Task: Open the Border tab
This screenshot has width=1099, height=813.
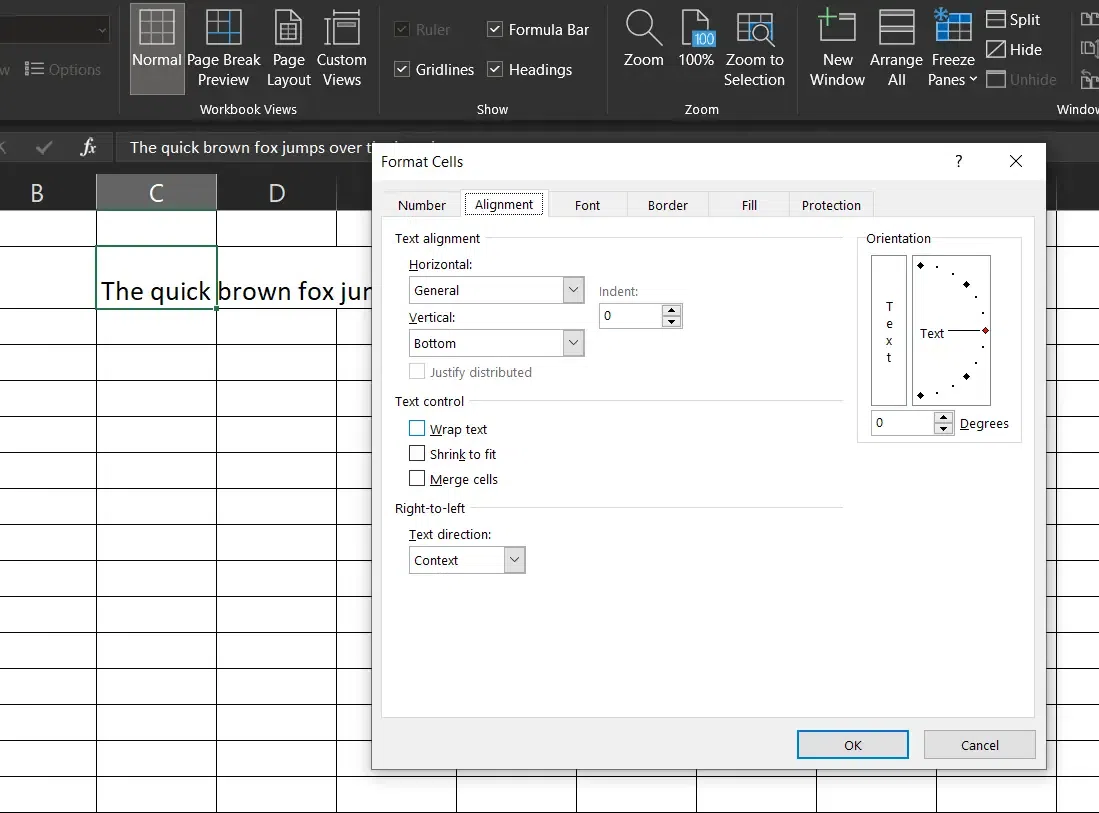Action: click(667, 205)
